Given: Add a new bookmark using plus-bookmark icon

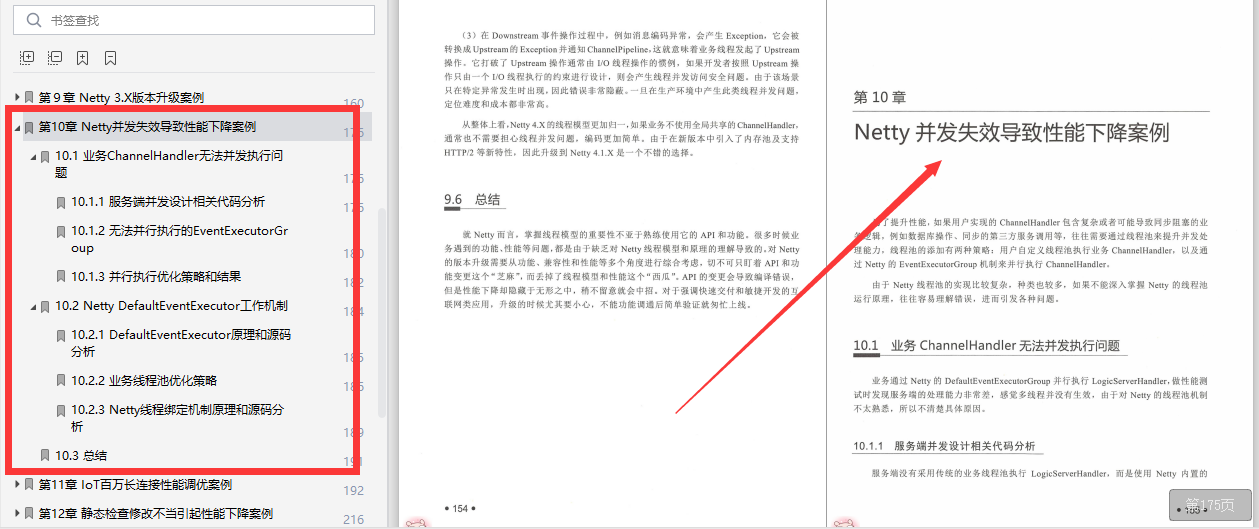Looking at the screenshot, I should coord(83,58).
